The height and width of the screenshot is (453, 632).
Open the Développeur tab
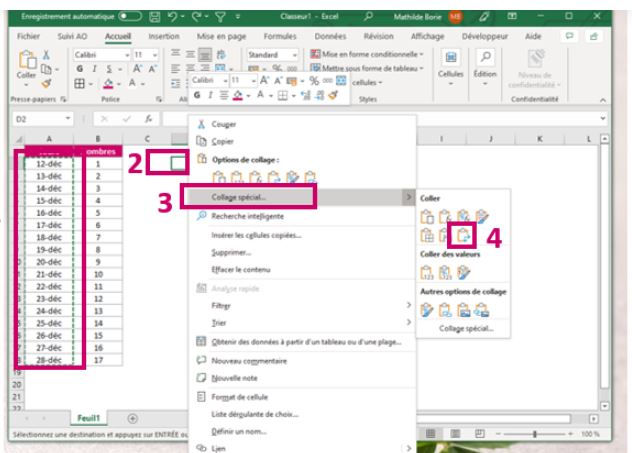tap(485, 36)
